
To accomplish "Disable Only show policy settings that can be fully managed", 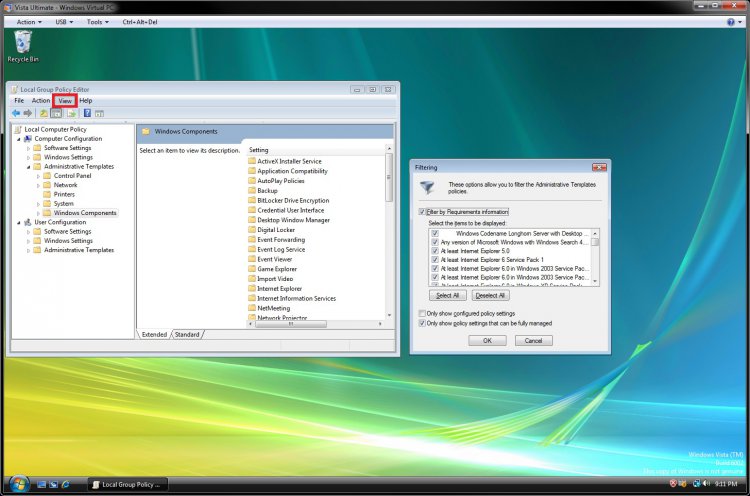I will pos(422,323).
